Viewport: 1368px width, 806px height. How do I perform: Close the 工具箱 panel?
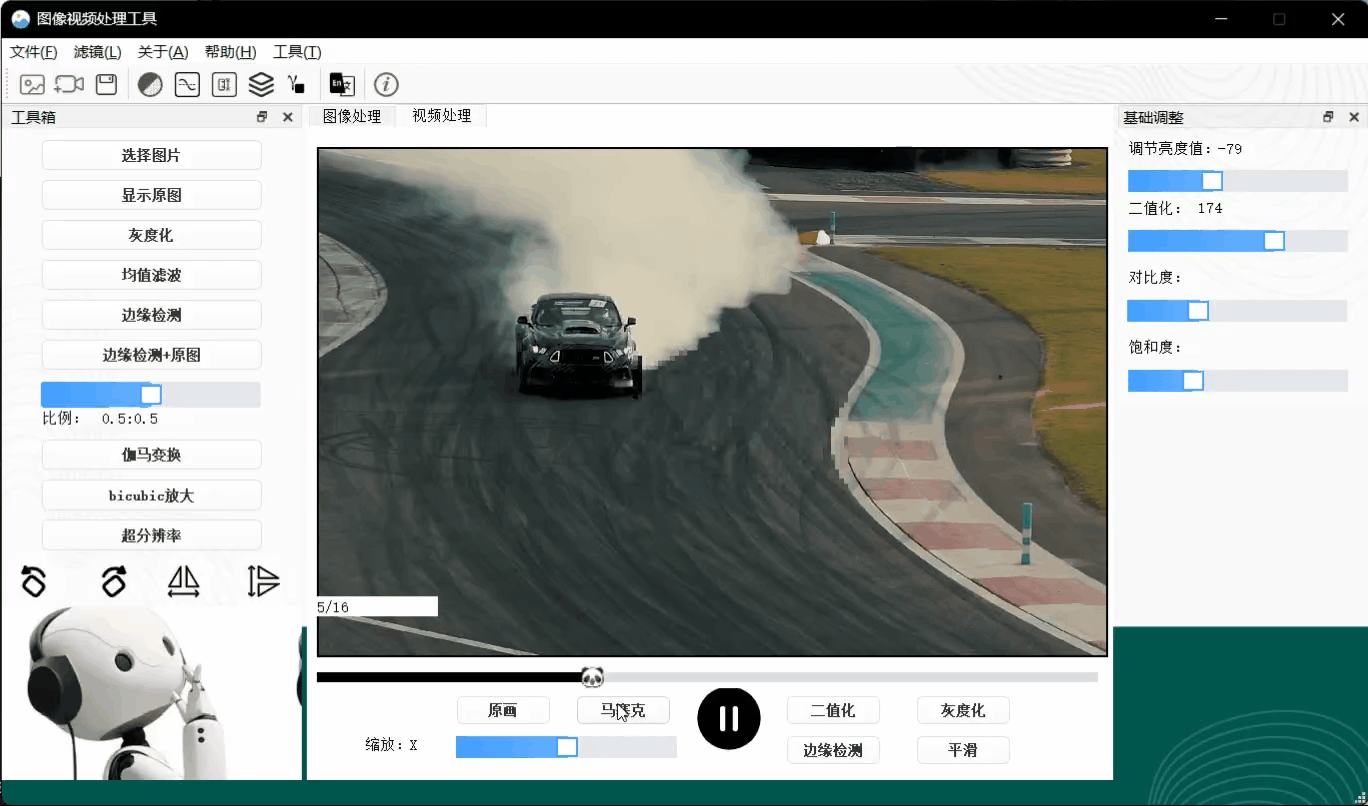(x=288, y=117)
